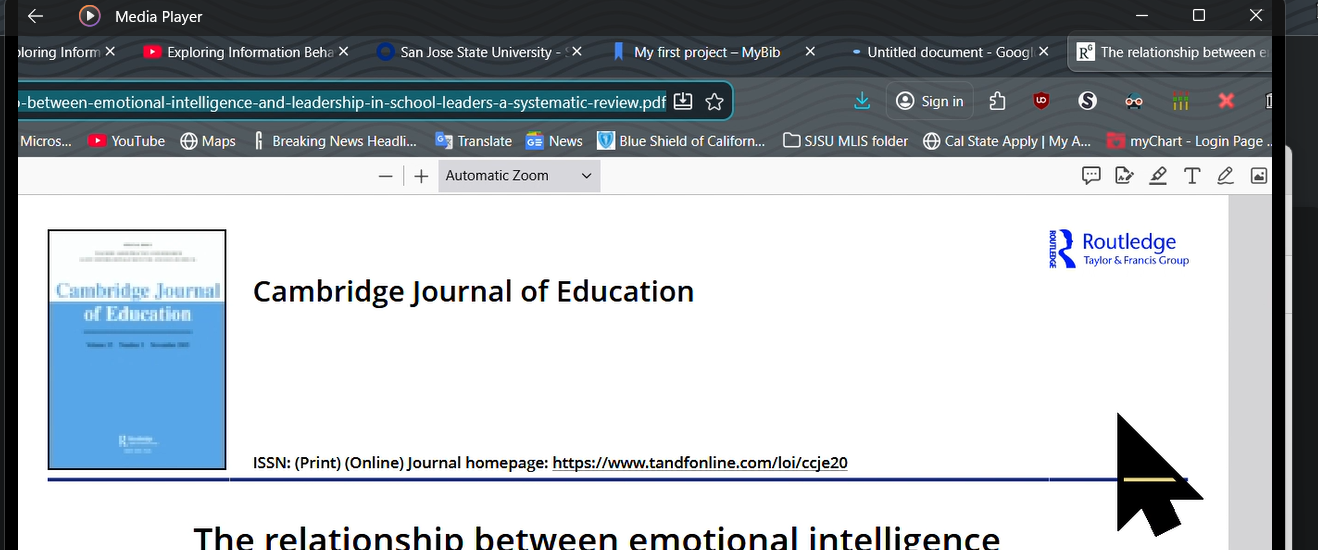
Task: Select the PDF draw pen tool
Action: (1225, 176)
